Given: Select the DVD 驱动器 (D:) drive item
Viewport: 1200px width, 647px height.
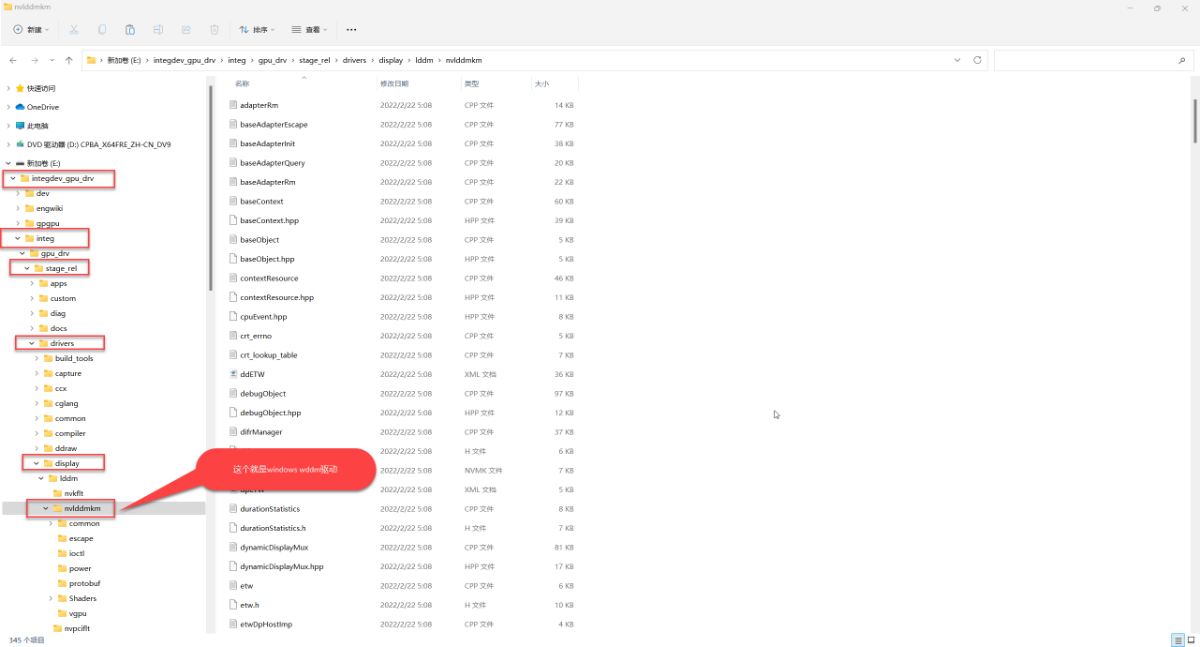Looking at the screenshot, I should click(93, 145).
